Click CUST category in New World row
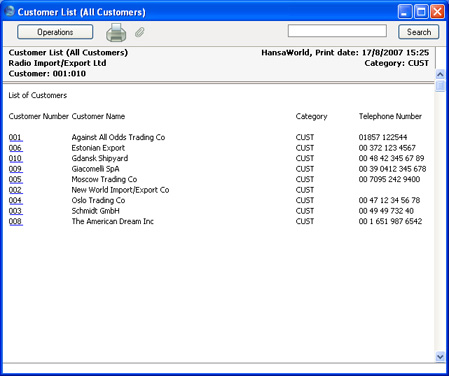Viewport: 449px width, 376px height. (x=305, y=190)
